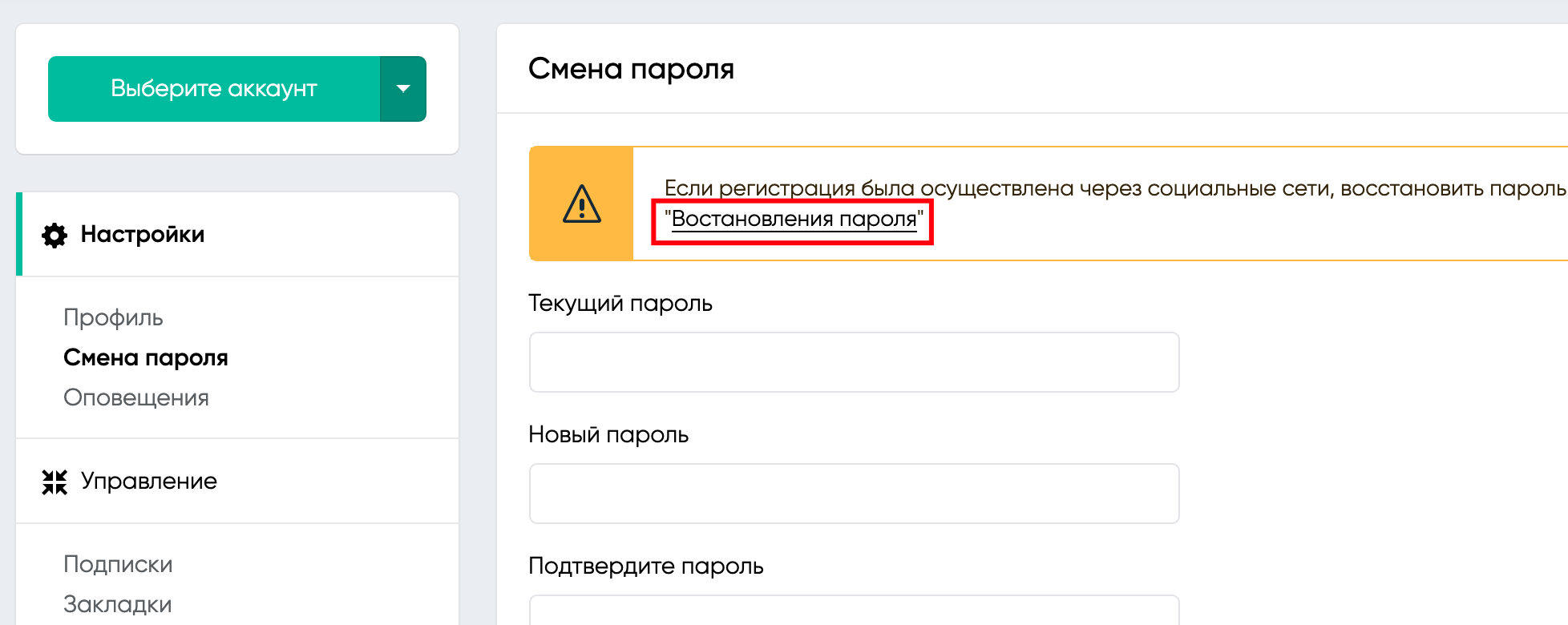Click the Текущий пароль label

pos(620,304)
